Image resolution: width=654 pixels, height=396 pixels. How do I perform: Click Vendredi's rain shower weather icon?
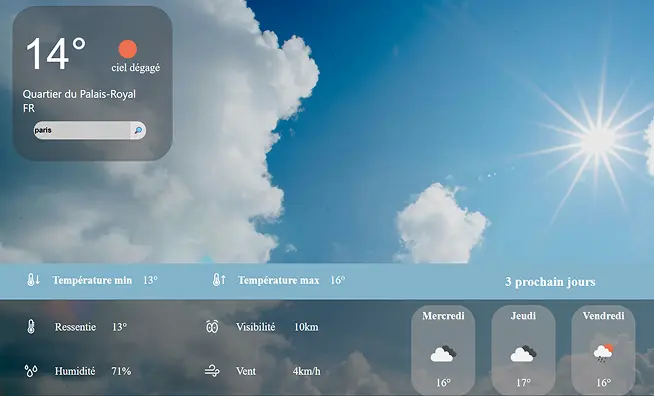(x=603, y=353)
